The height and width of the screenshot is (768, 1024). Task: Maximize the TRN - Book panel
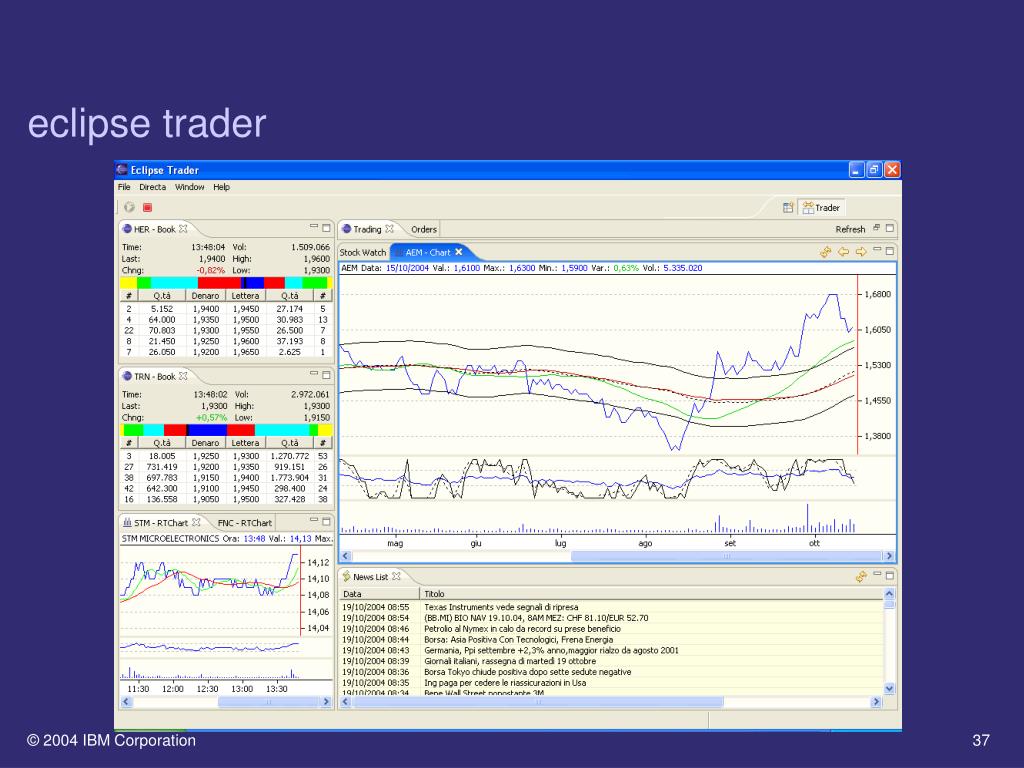pos(327,375)
